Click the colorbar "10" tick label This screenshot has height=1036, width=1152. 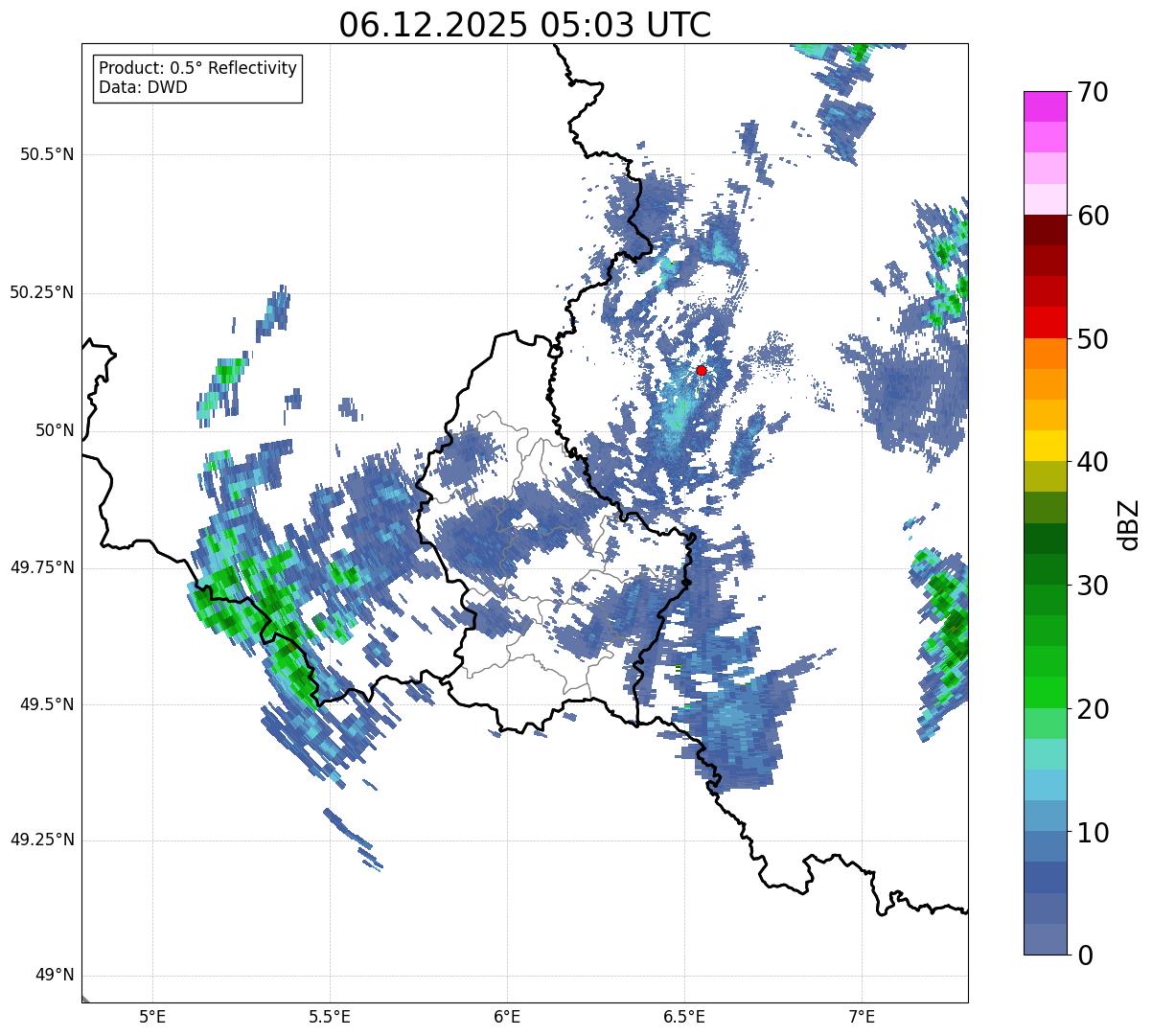point(1093,832)
